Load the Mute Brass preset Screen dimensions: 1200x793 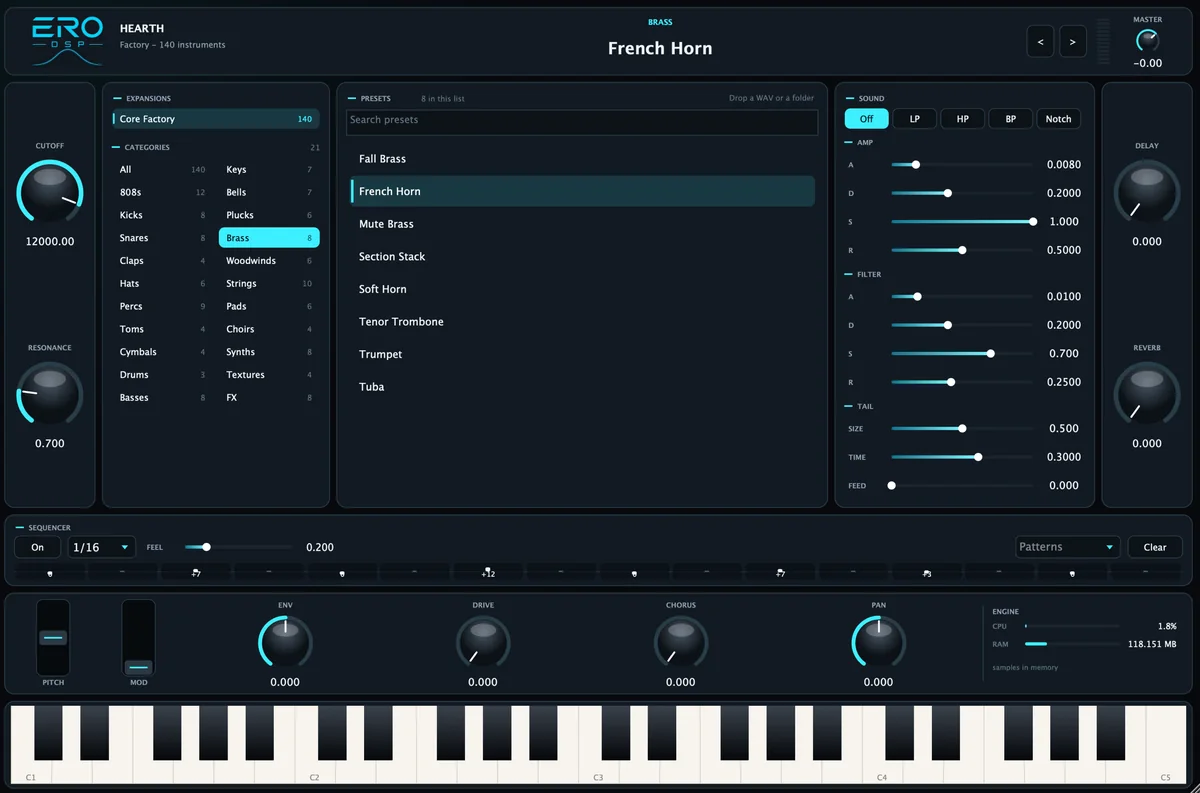click(x=583, y=224)
